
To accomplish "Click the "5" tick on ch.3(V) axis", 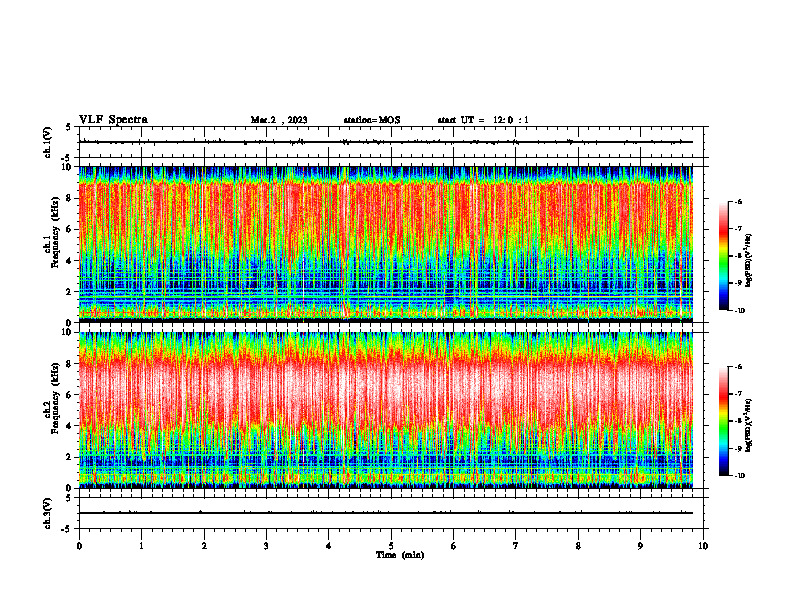I will pyautogui.click(x=68, y=498).
